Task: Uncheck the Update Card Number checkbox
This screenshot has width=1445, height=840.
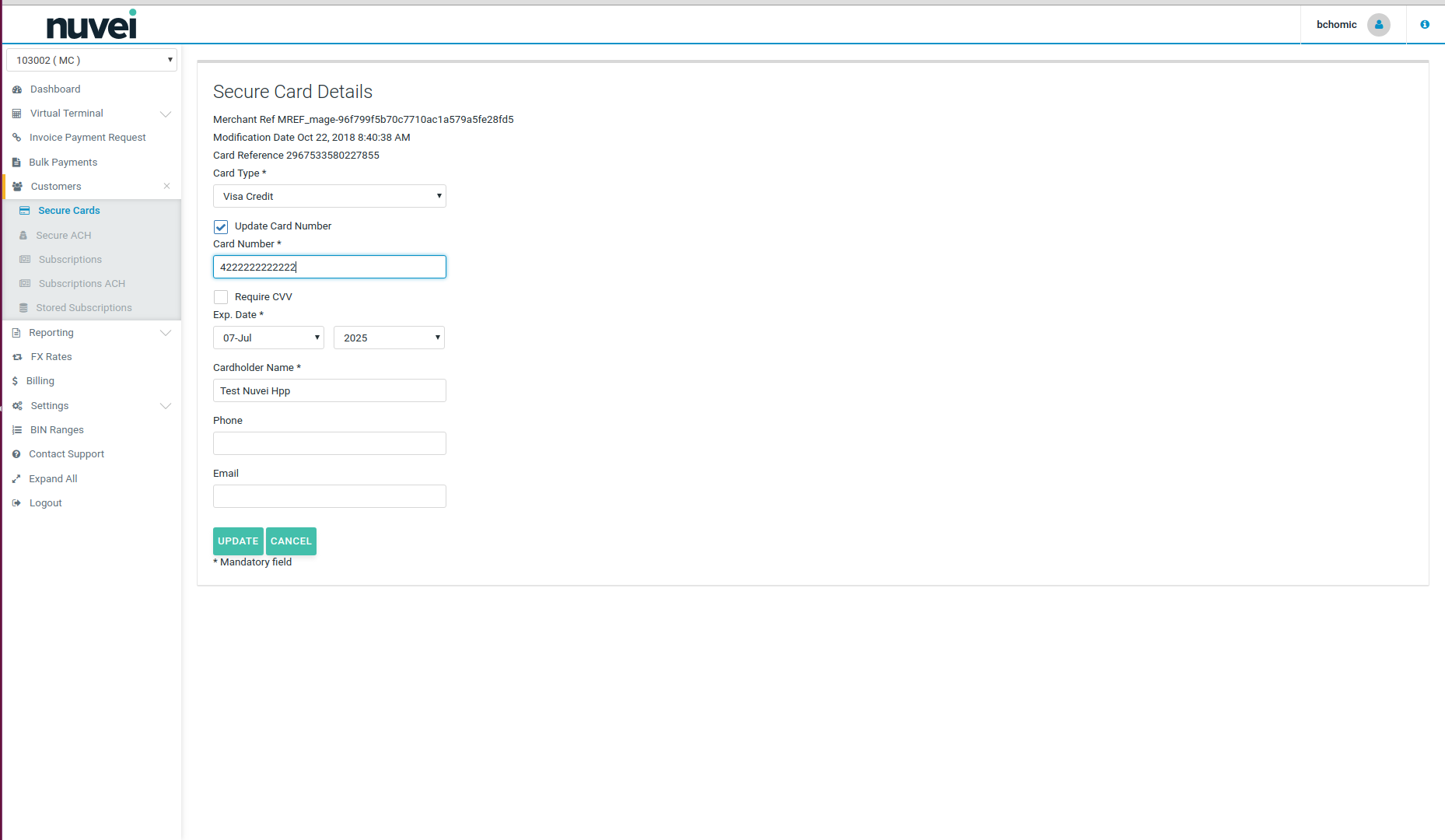Action: click(x=221, y=226)
